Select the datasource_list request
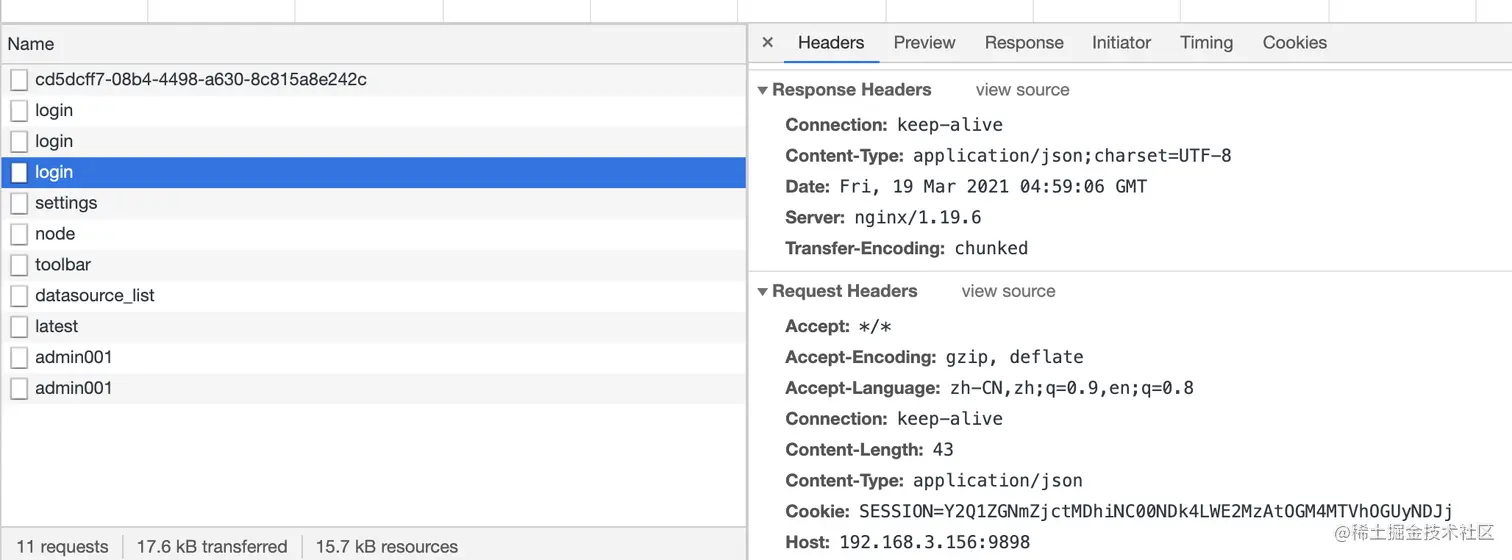The image size is (1512, 560). [373, 296]
